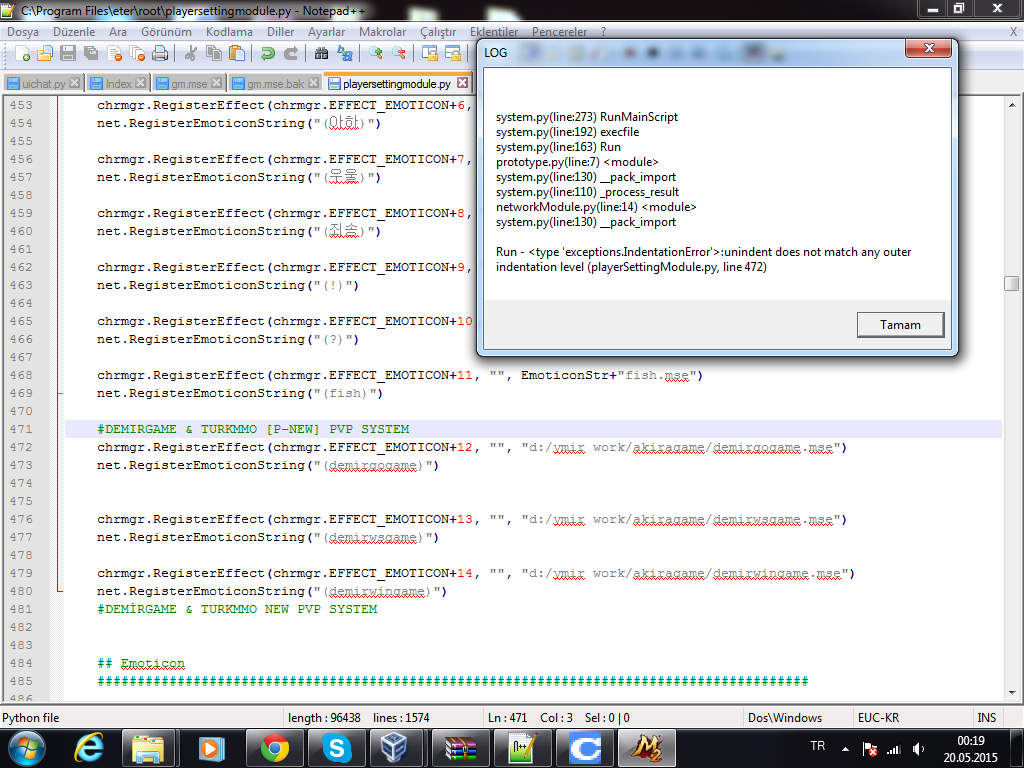
Task: Open the Dosya menu
Action: [23, 32]
